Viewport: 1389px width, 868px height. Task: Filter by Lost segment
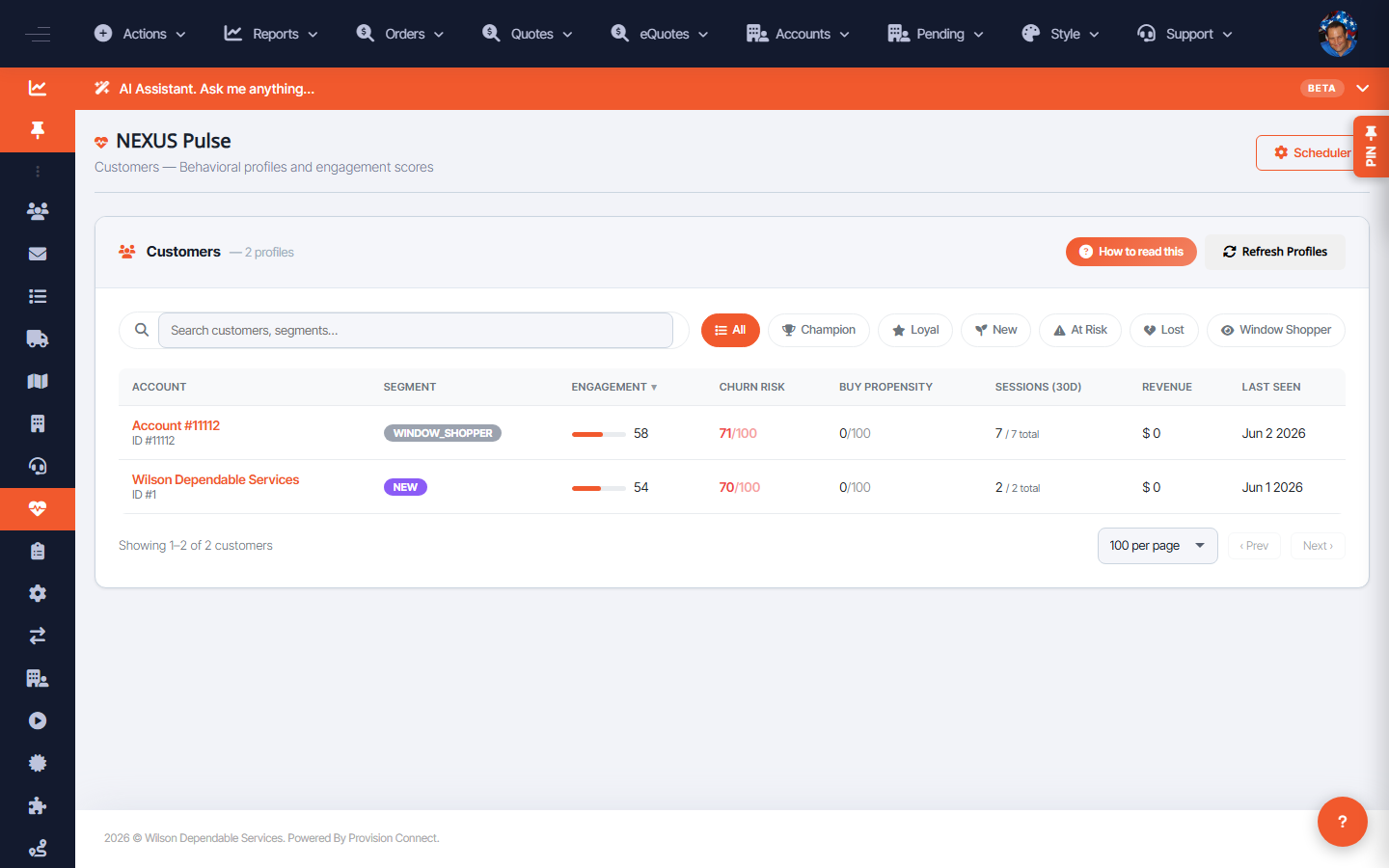coord(1163,330)
